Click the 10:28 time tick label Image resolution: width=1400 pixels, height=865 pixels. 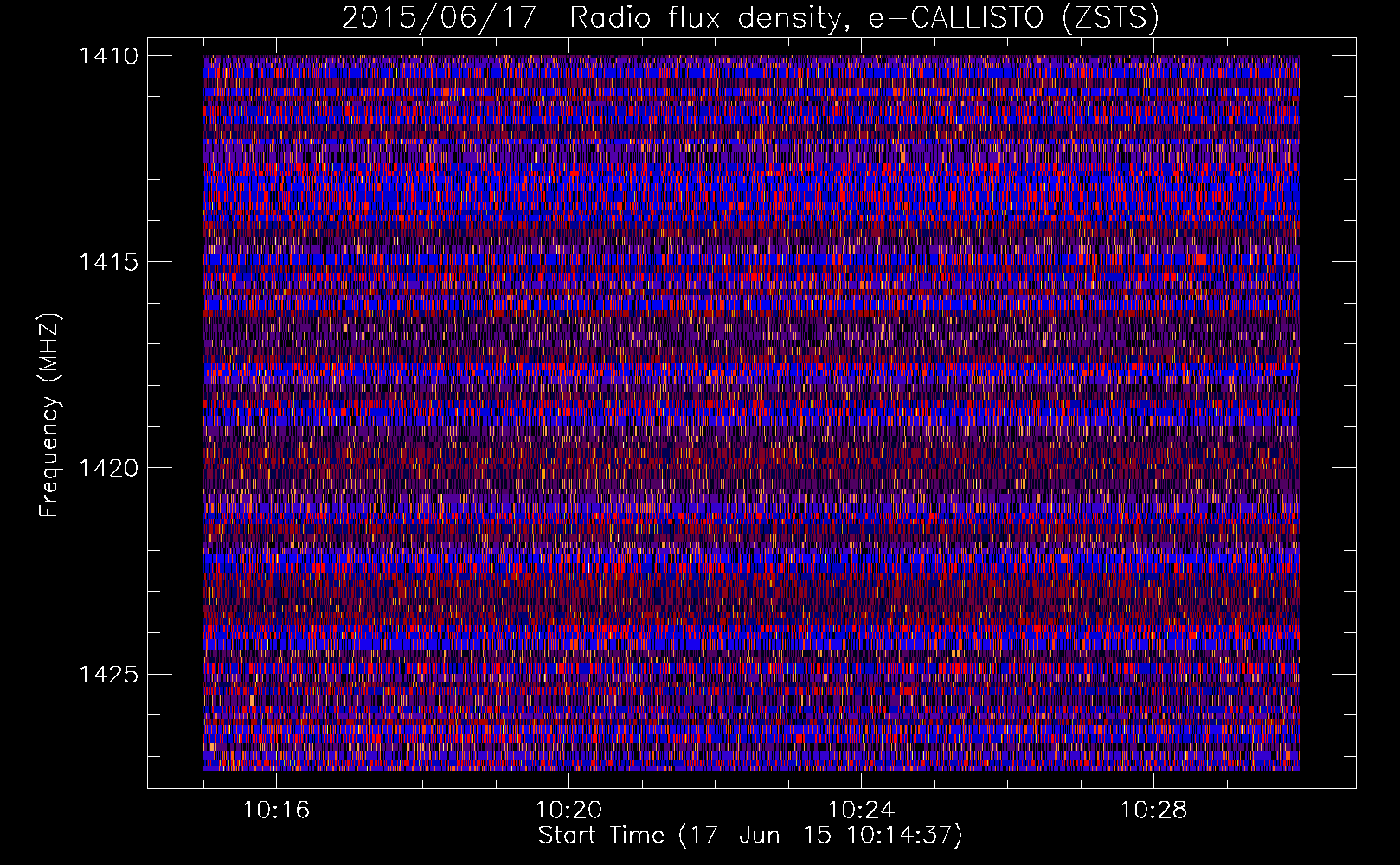point(1153,811)
